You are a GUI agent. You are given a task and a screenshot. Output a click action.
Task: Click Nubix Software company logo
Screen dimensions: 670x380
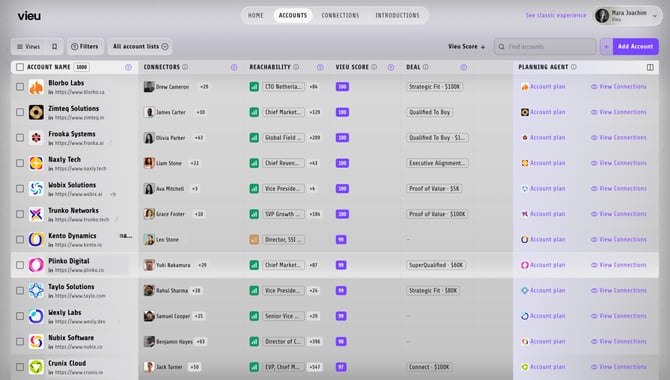coord(36,342)
